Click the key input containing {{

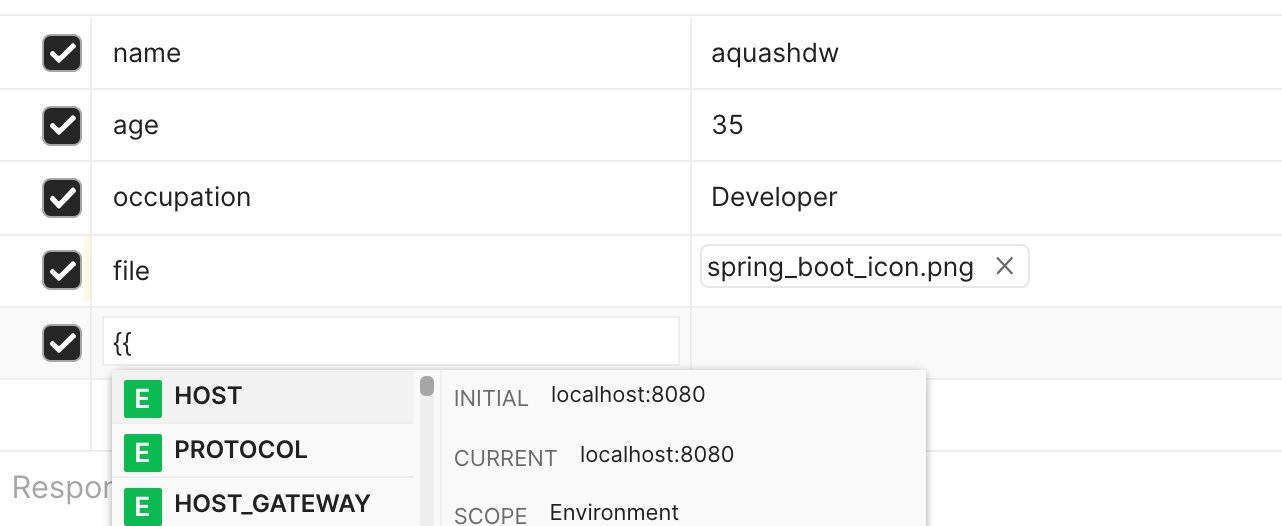[390, 342]
